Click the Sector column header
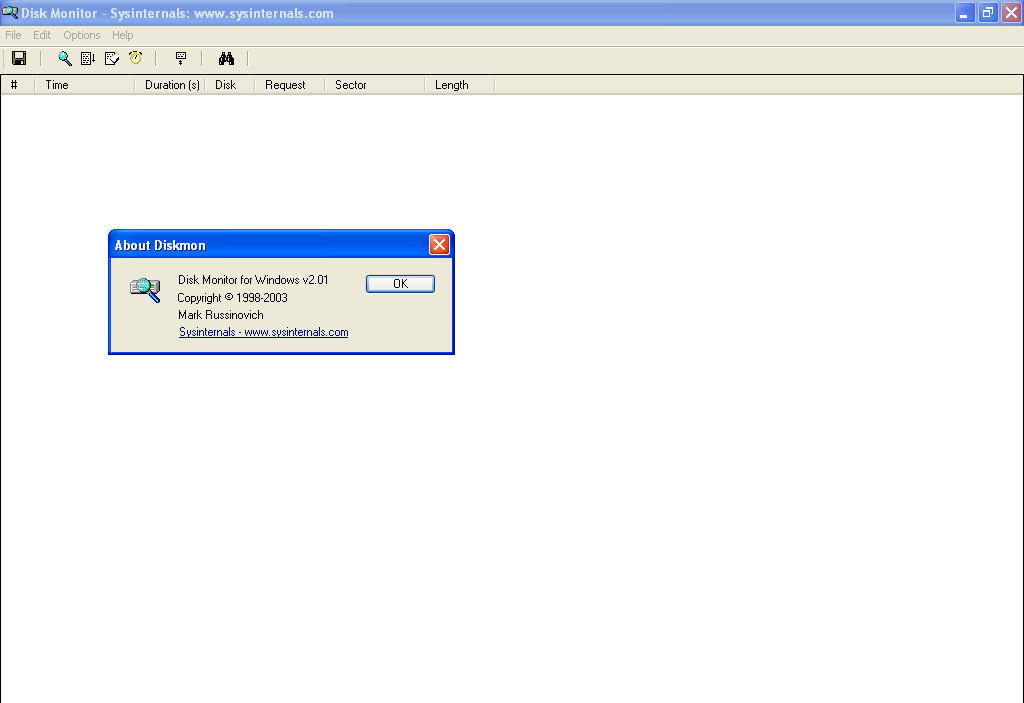 pos(374,85)
